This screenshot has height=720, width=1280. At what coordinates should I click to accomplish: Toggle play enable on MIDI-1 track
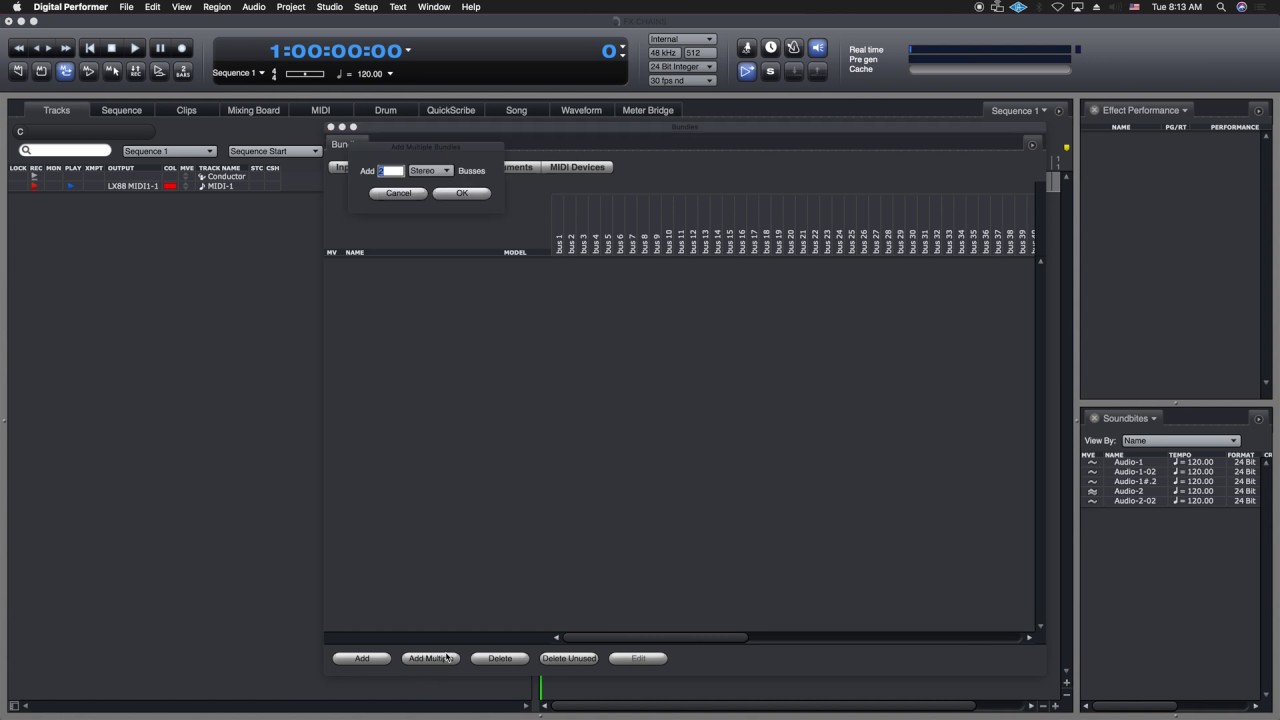[x=70, y=186]
